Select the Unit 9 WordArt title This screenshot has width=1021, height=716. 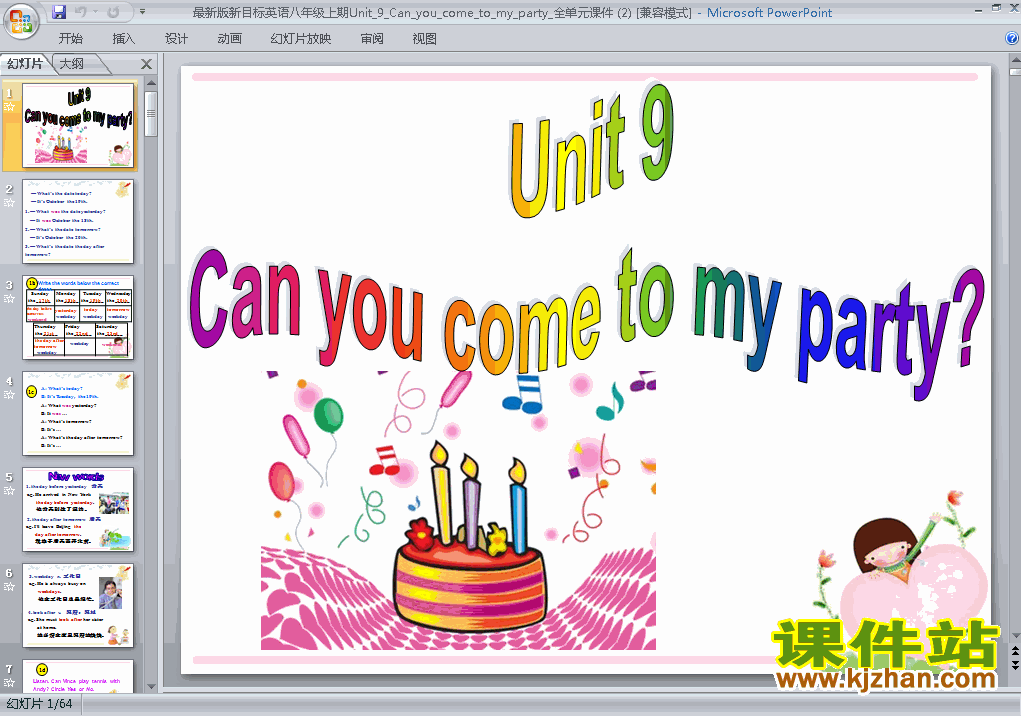(591, 151)
